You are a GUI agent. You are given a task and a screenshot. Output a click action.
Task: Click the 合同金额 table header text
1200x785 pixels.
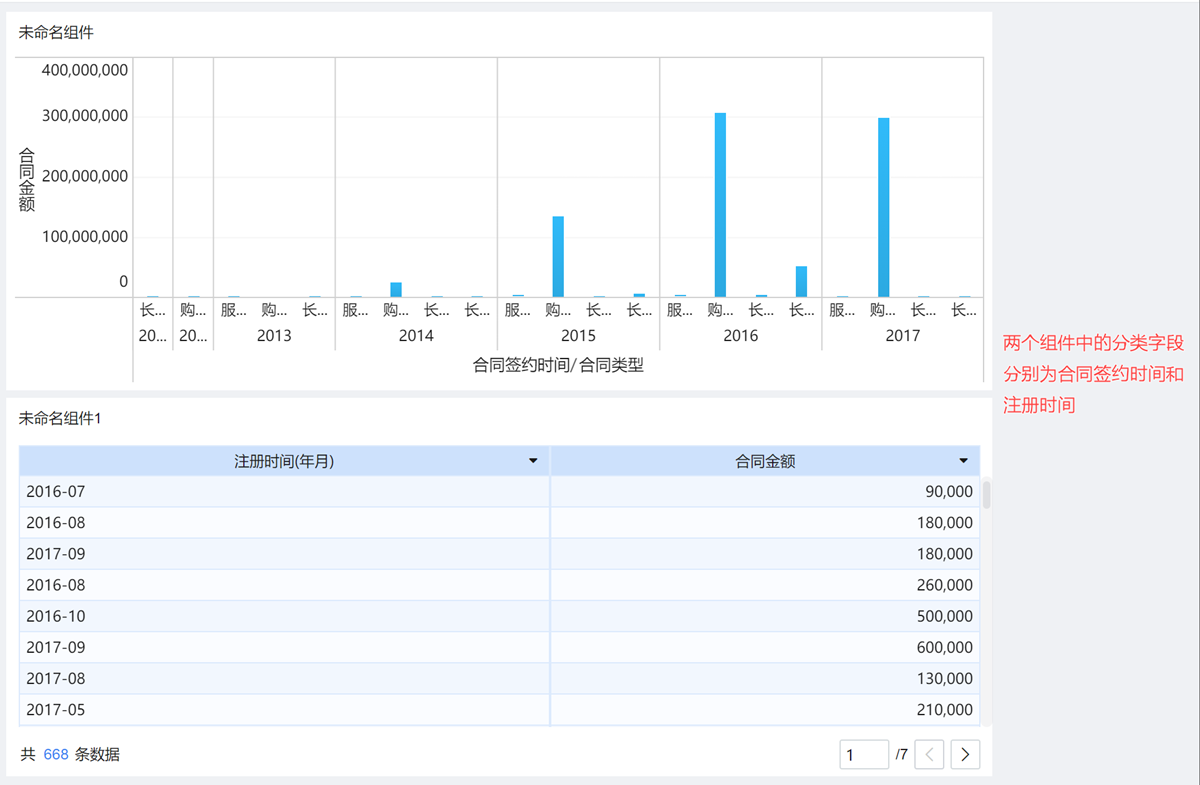765,461
